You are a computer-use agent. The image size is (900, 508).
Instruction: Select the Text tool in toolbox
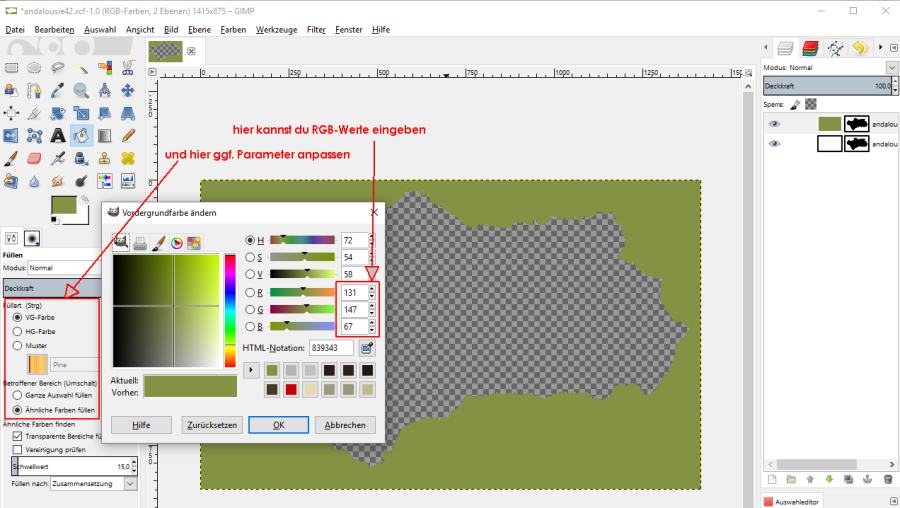(x=58, y=135)
